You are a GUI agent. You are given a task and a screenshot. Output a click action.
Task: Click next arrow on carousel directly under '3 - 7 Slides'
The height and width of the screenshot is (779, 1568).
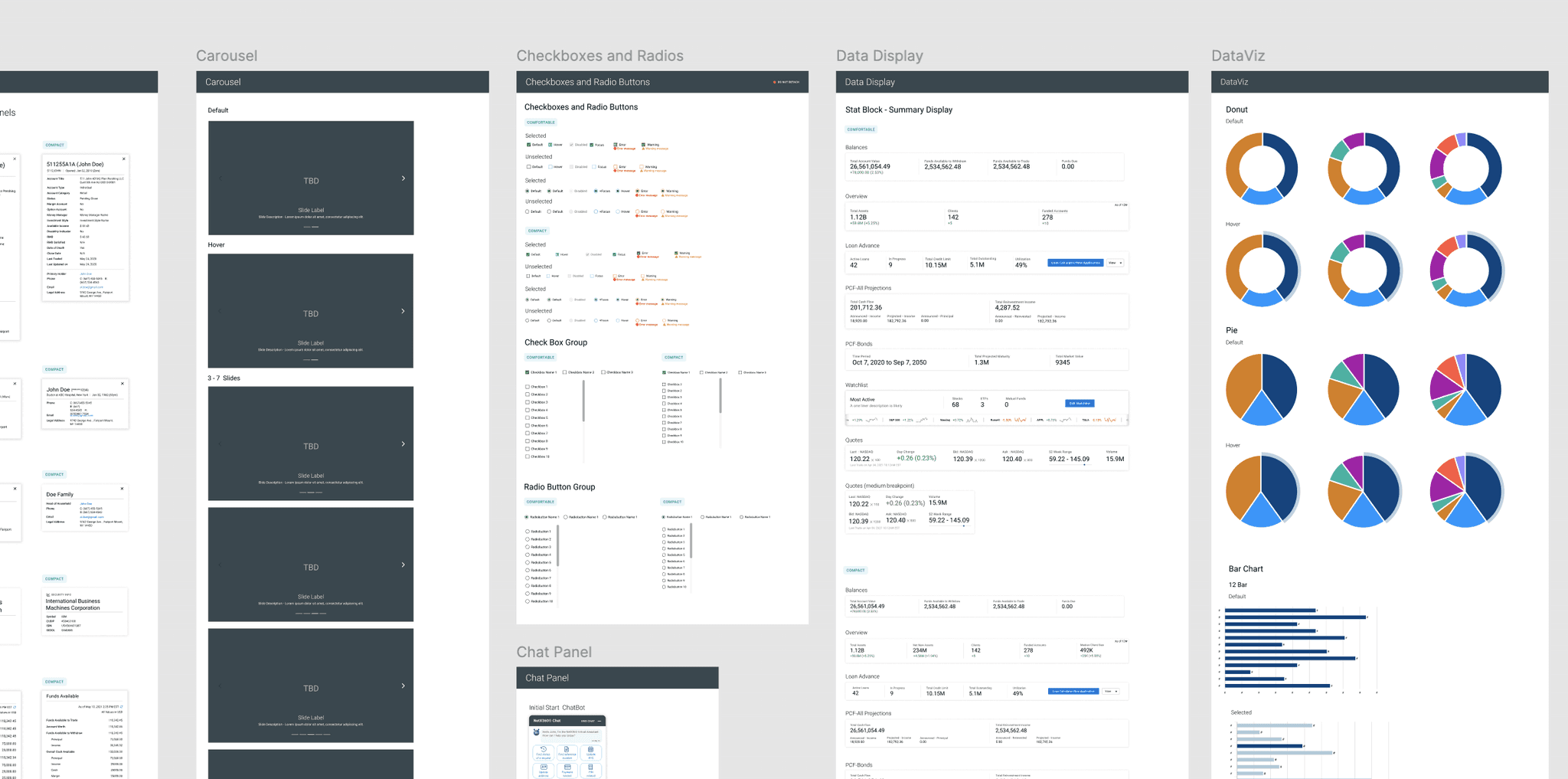click(403, 444)
